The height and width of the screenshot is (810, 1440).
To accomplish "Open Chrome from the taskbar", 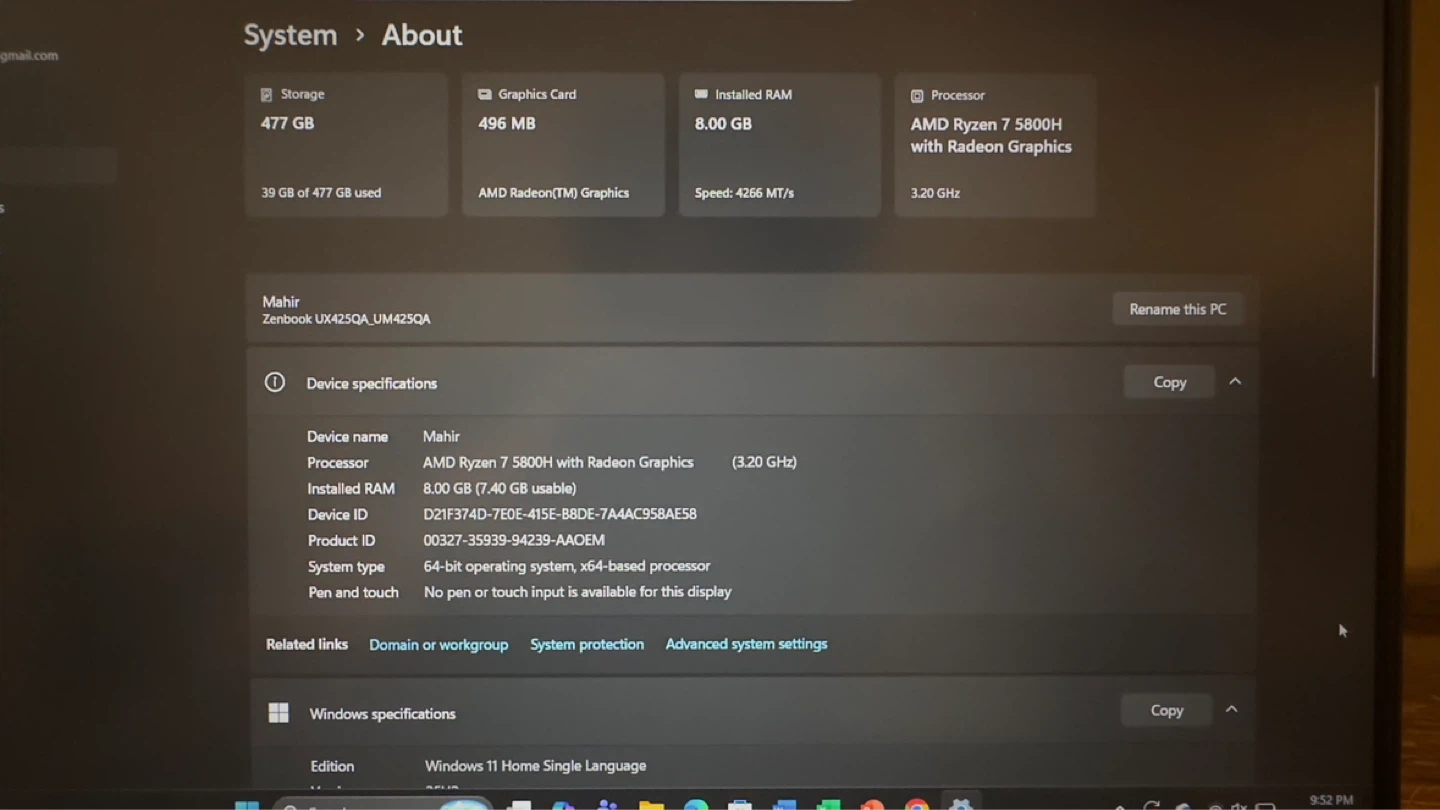I will (917, 804).
